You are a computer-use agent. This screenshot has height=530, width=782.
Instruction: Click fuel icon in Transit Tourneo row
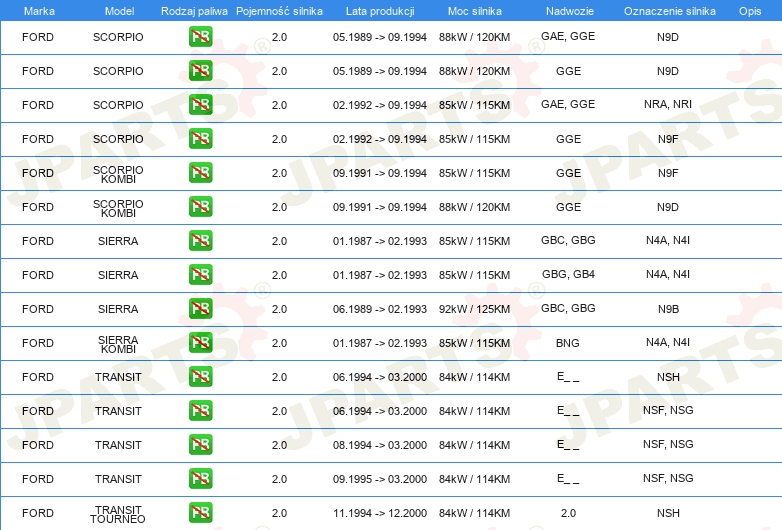[200, 513]
